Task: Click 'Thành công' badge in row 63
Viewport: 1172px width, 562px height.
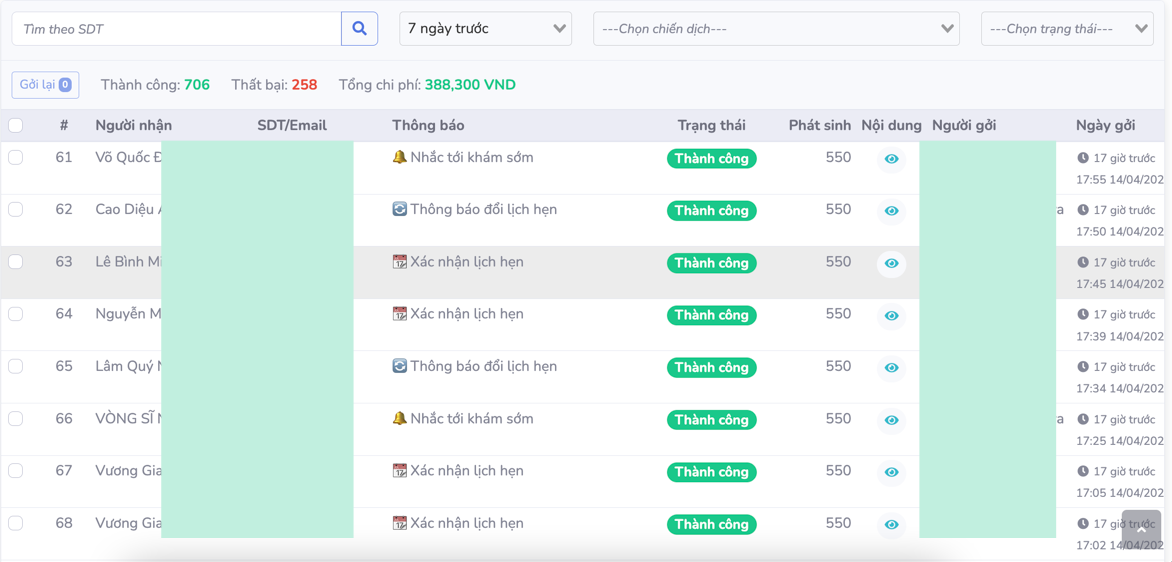Action: click(x=712, y=263)
